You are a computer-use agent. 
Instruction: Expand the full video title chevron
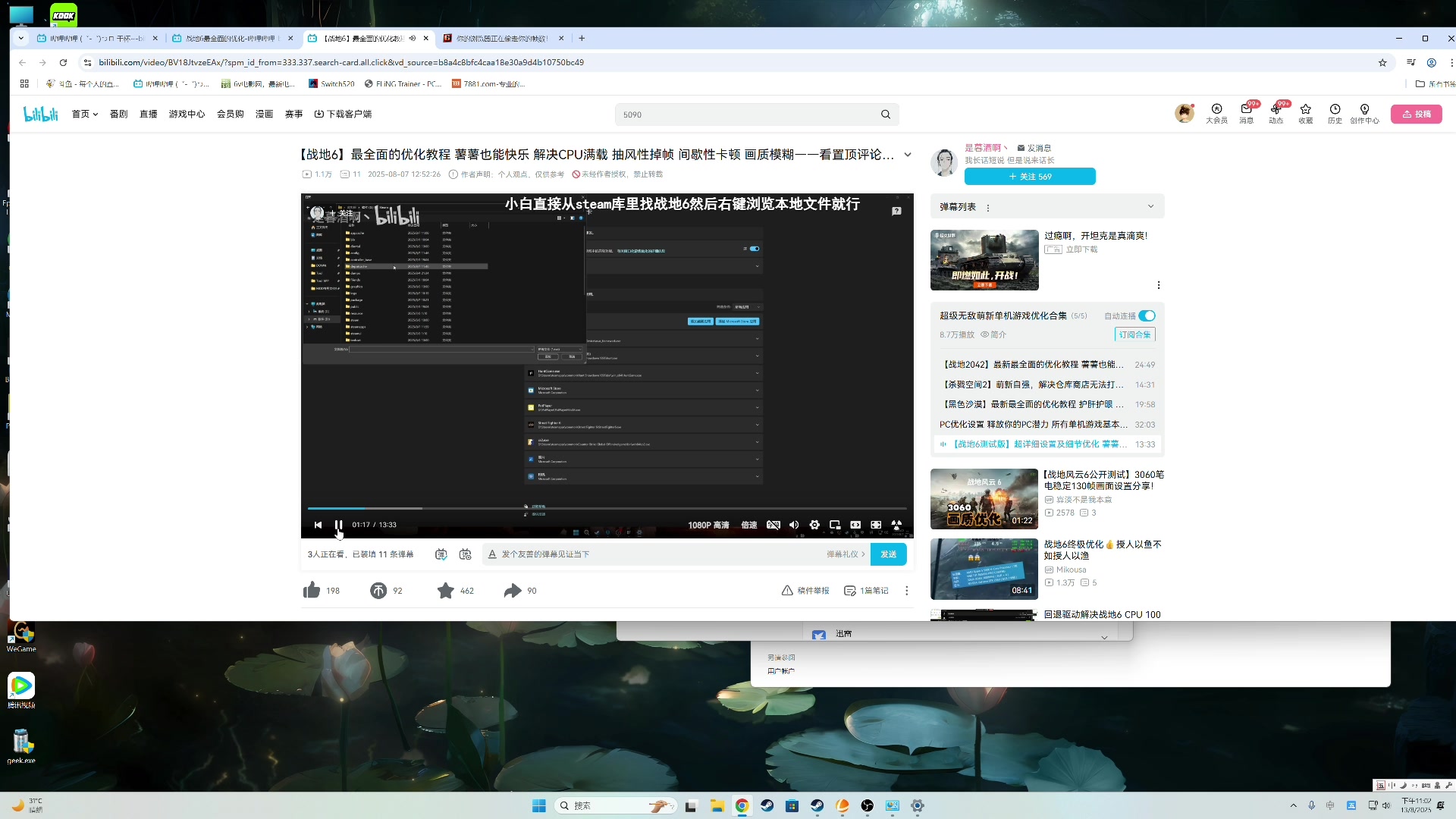point(908,155)
